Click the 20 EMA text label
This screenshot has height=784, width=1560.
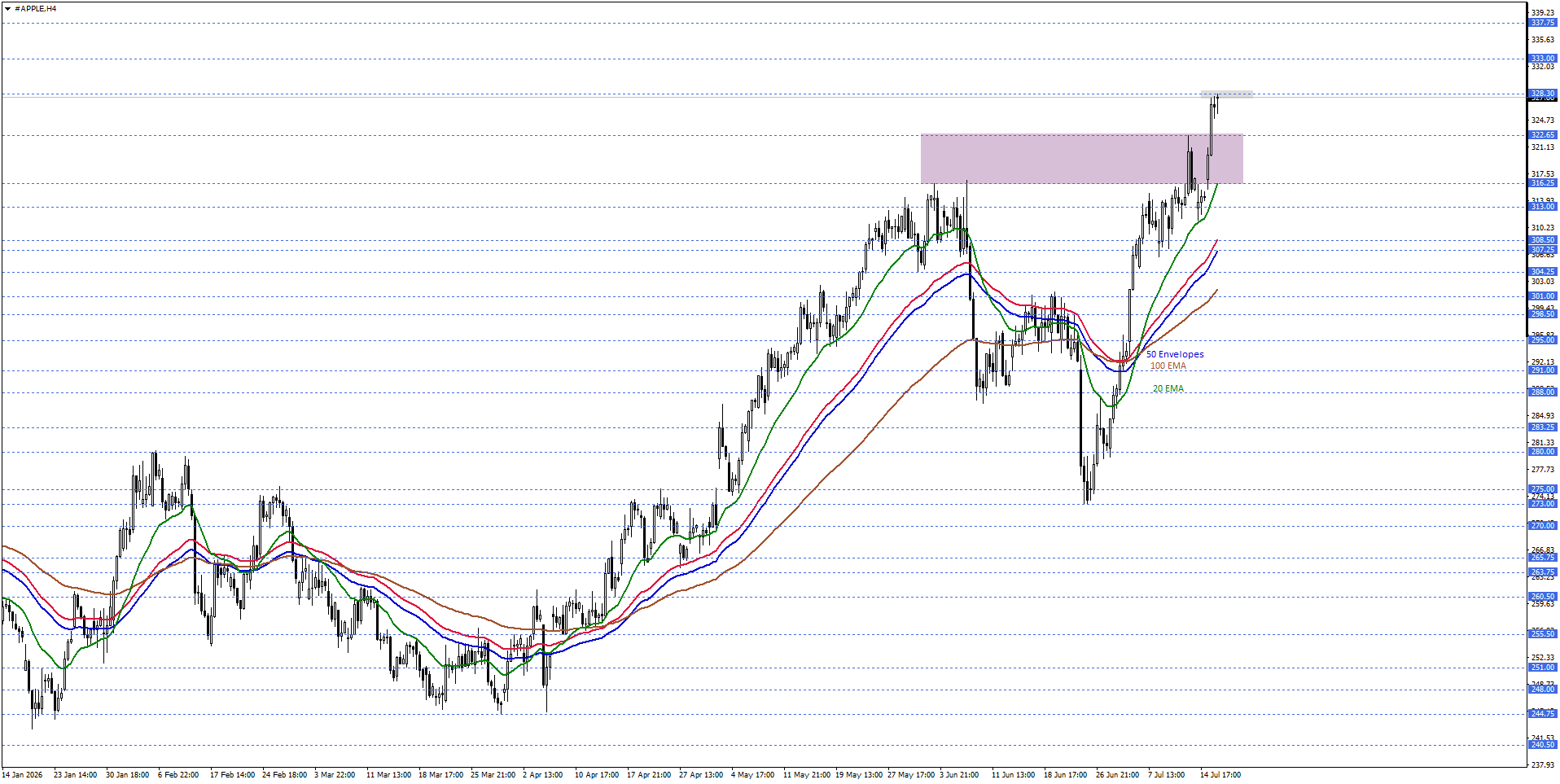click(1168, 388)
